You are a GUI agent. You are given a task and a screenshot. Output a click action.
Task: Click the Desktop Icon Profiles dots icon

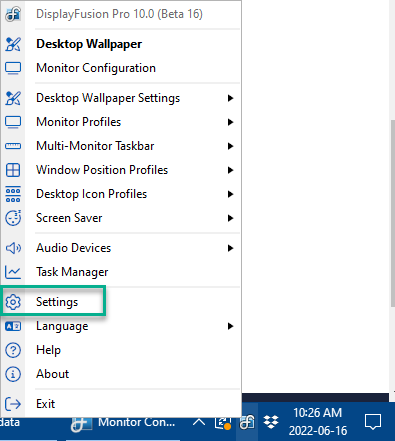tap(13, 194)
